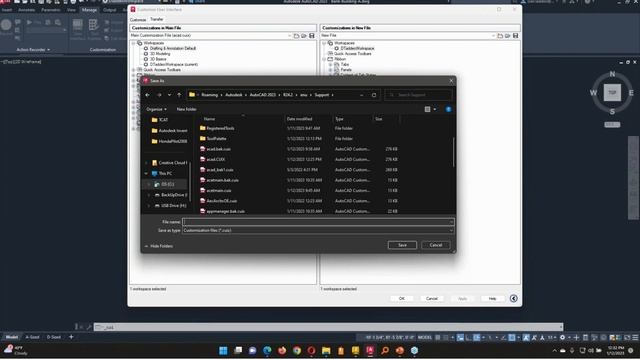
Task: Open File Explorer from taskbar
Action: click(326, 351)
